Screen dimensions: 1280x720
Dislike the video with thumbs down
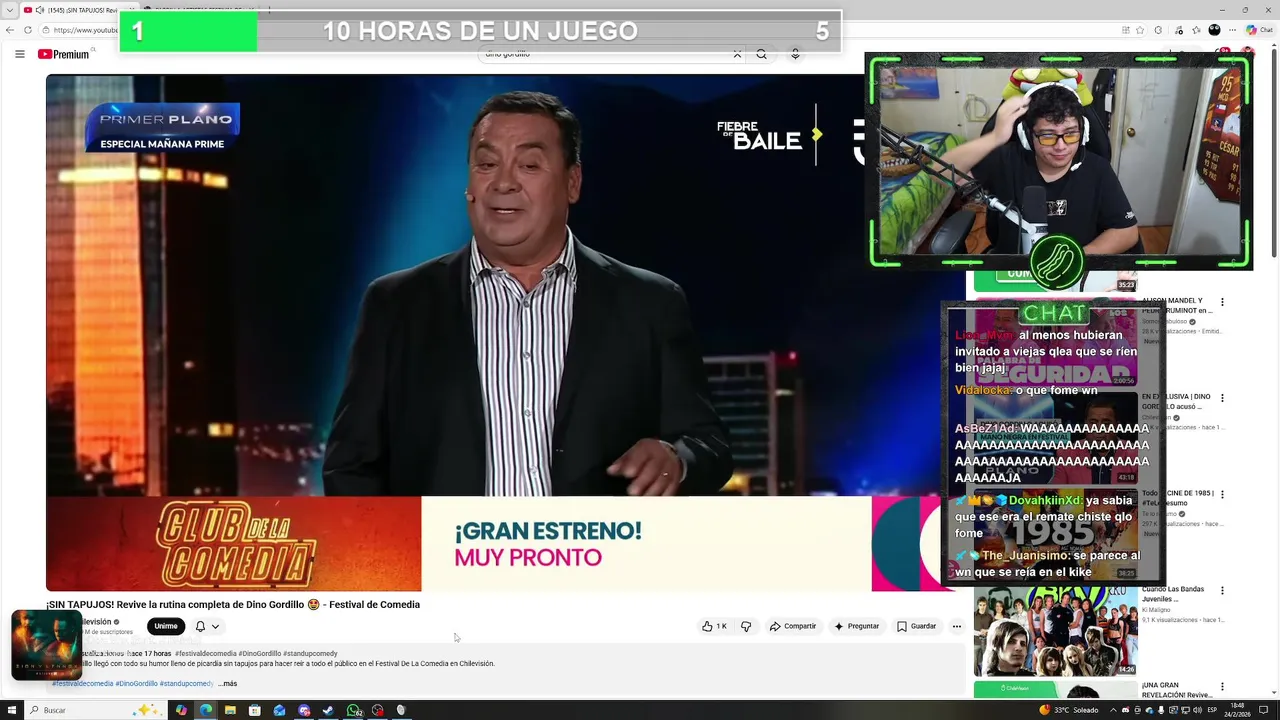point(746,626)
